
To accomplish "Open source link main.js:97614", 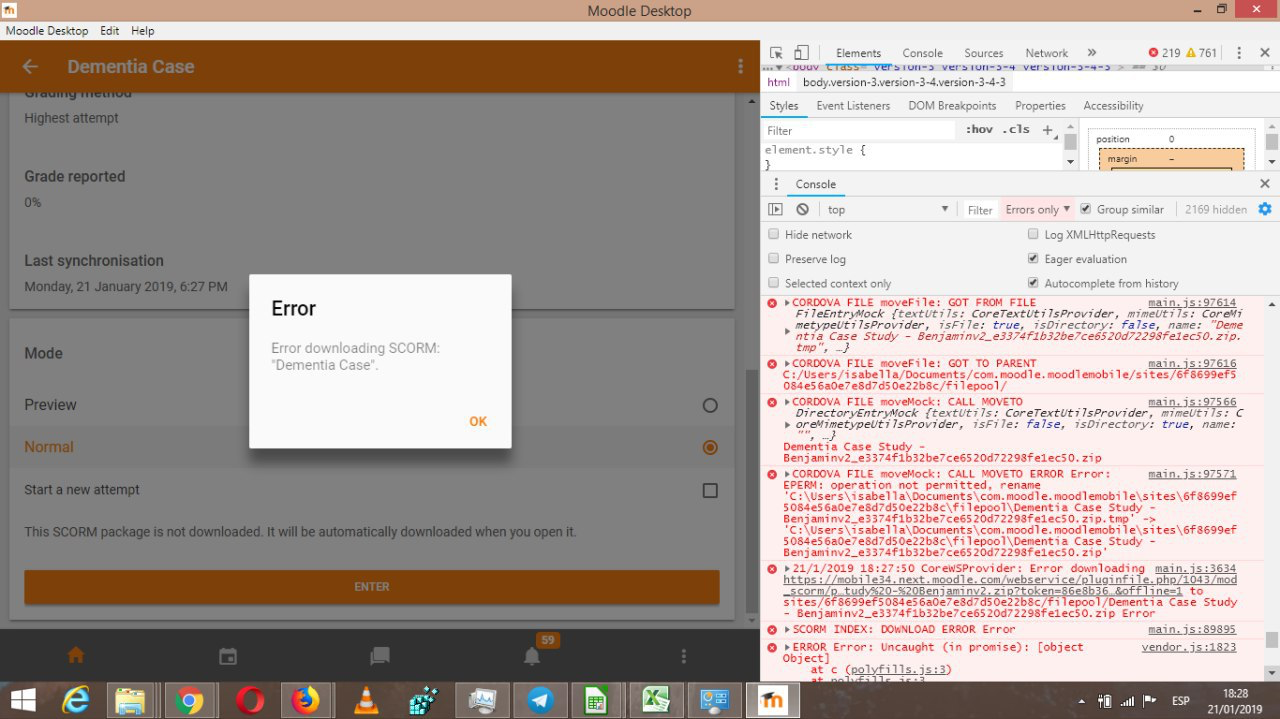I will click(1192, 303).
